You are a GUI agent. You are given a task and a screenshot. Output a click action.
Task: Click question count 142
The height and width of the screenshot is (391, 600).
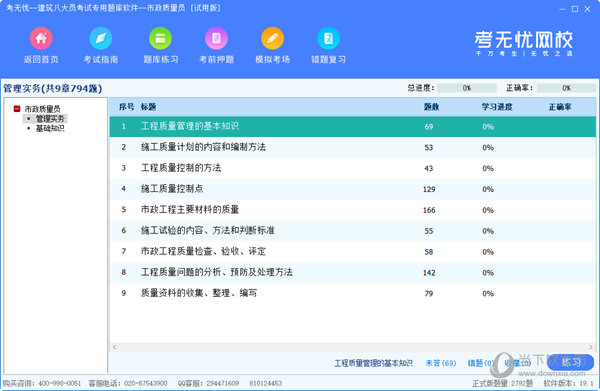[429, 272]
